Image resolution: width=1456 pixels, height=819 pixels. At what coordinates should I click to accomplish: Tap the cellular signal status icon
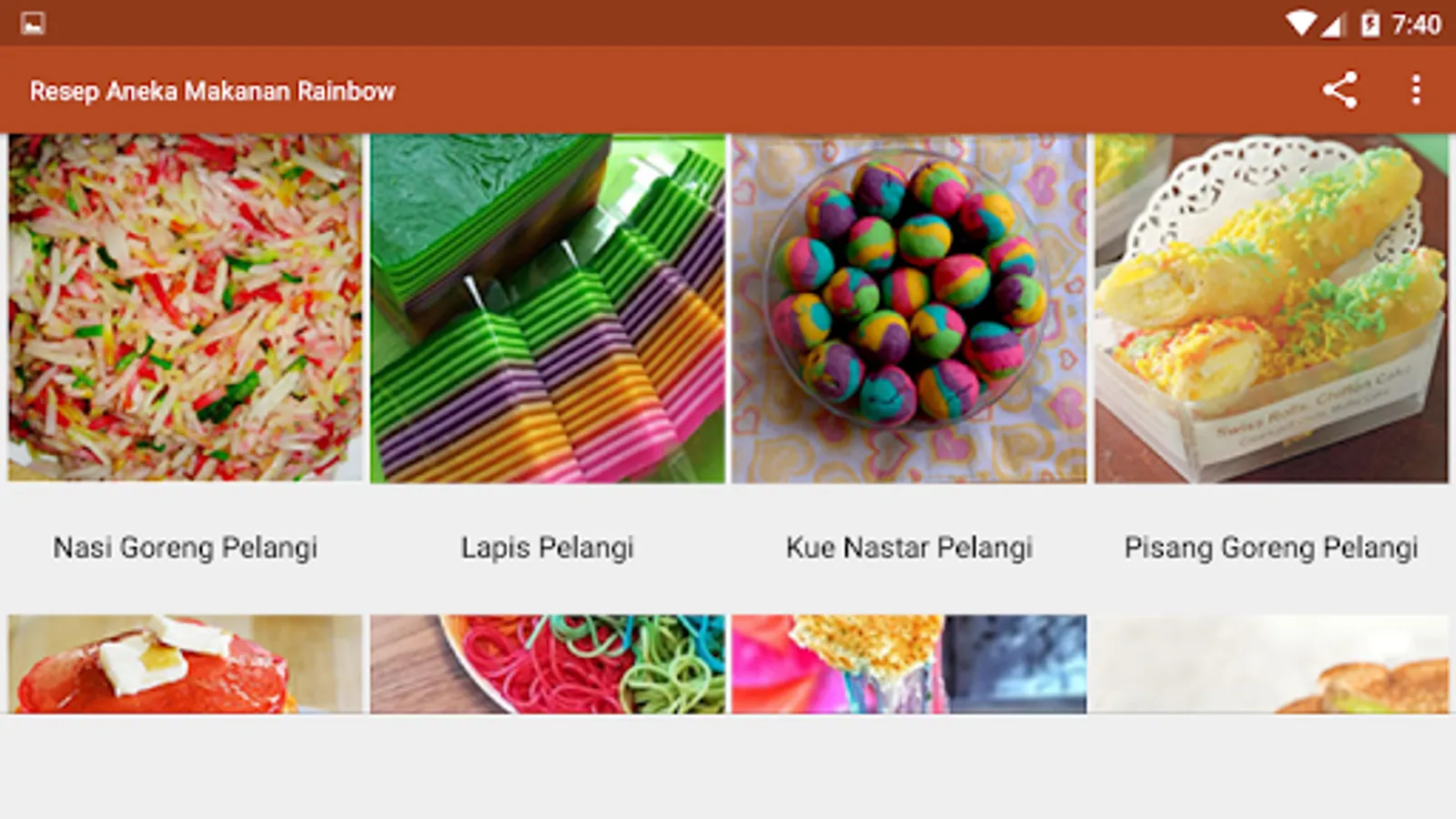[1333, 25]
